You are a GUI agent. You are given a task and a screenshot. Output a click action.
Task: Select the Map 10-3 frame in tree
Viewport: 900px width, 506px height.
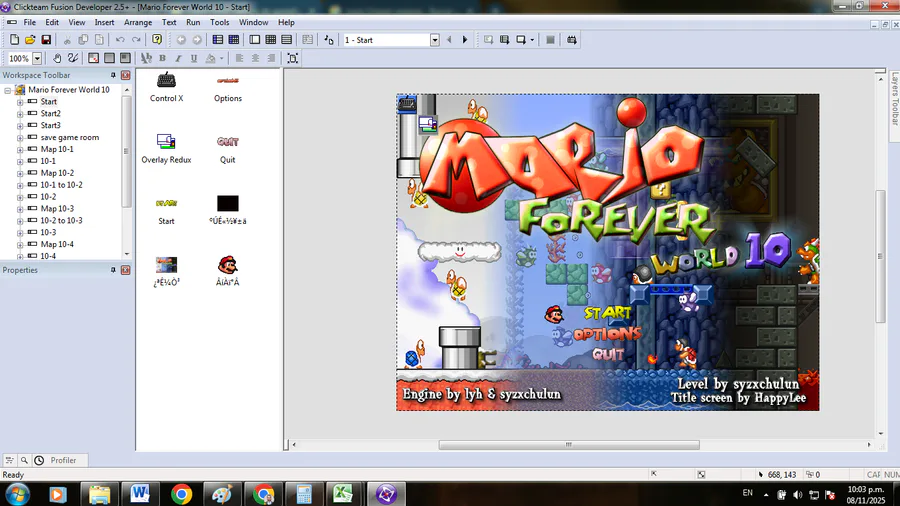point(57,209)
